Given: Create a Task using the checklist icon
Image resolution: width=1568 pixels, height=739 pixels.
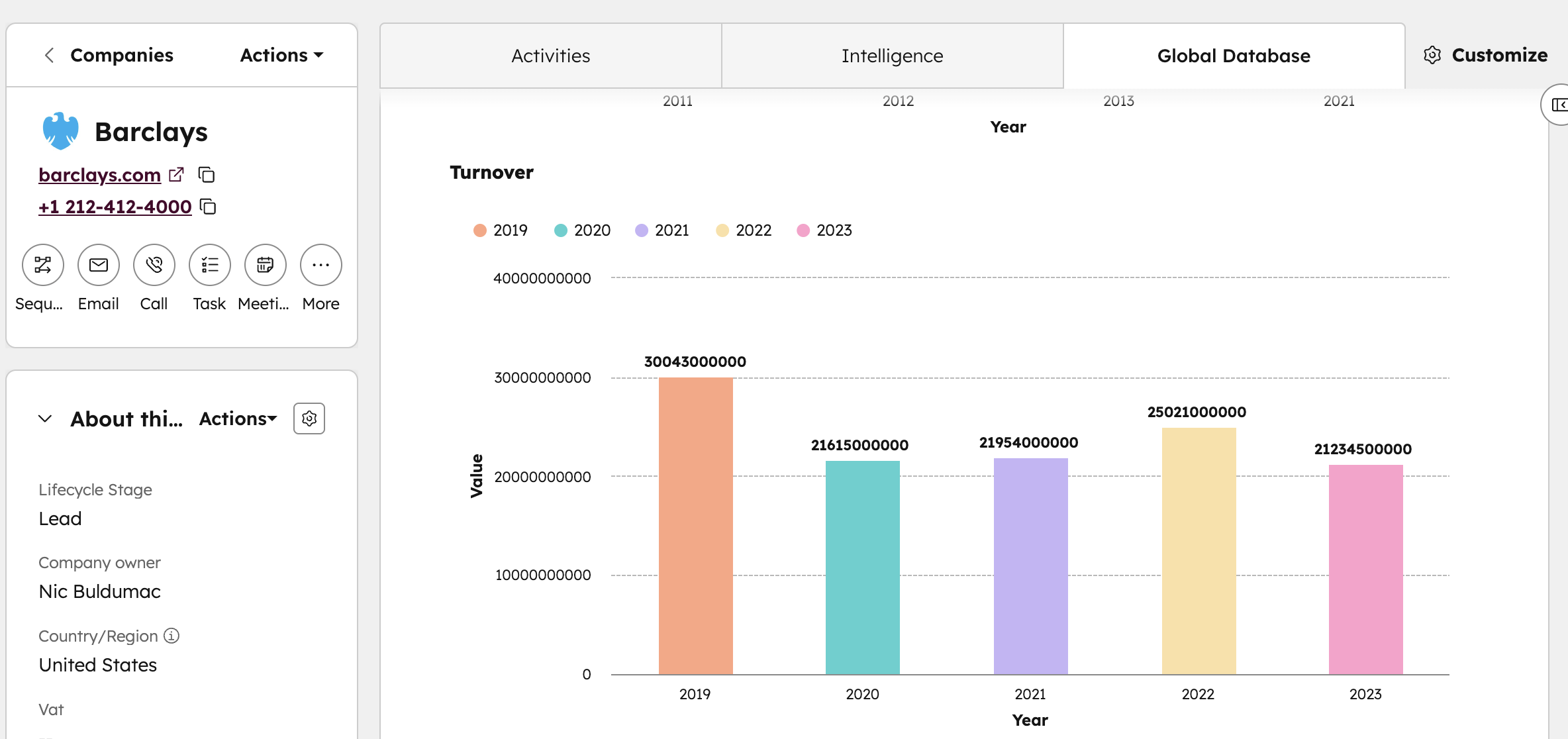Looking at the screenshot, I should (210, 265).
